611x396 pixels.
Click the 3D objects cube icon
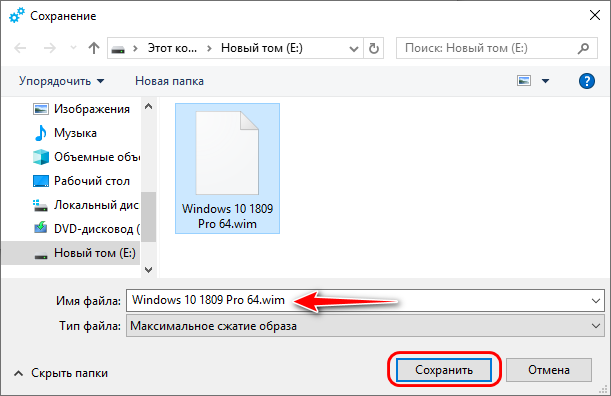(41, 157)
